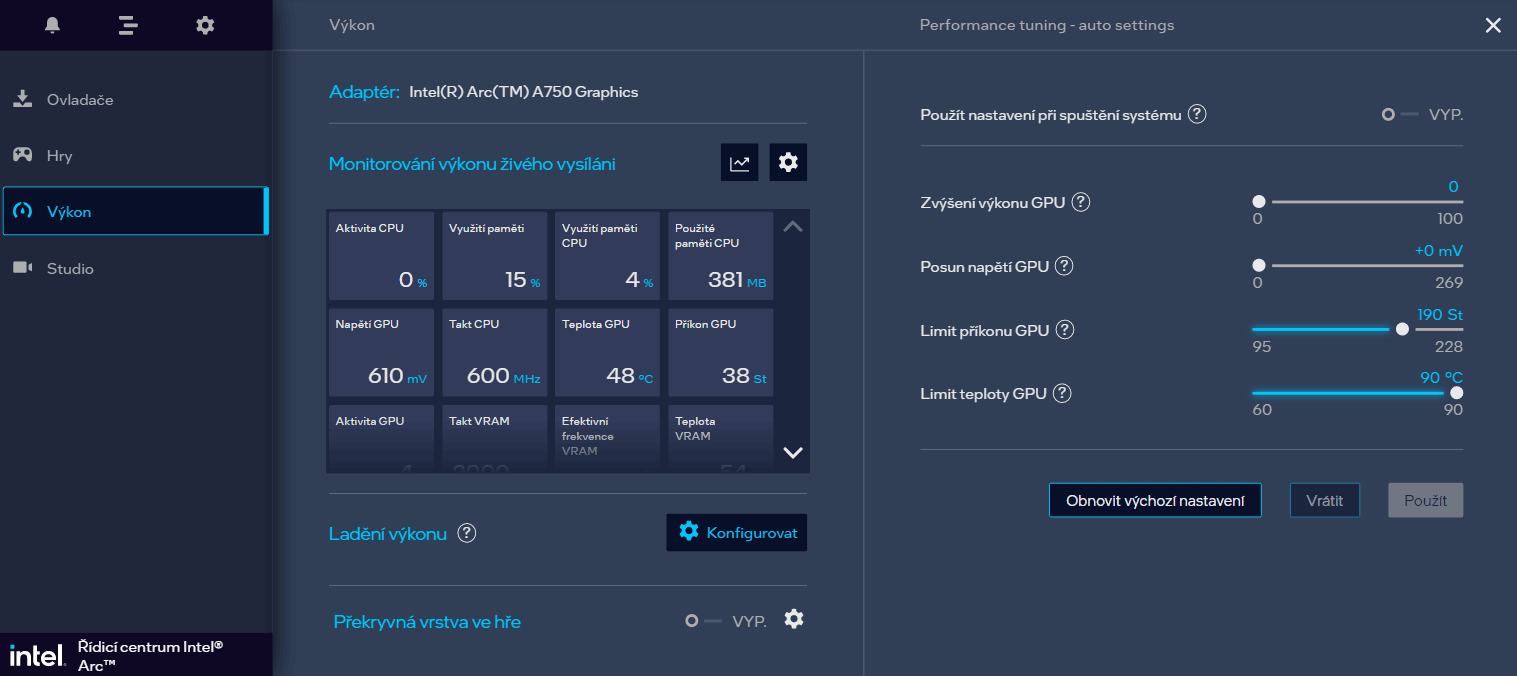Show help for Zvýšení výkonu GPU
The height and width of the screenshot is (676, 1517).
coord(1080,202)
